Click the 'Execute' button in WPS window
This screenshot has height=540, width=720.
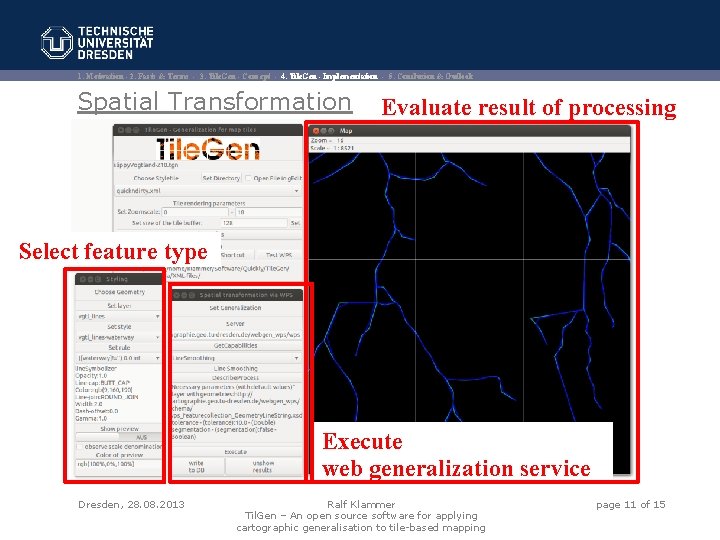[x=236, y=452]
